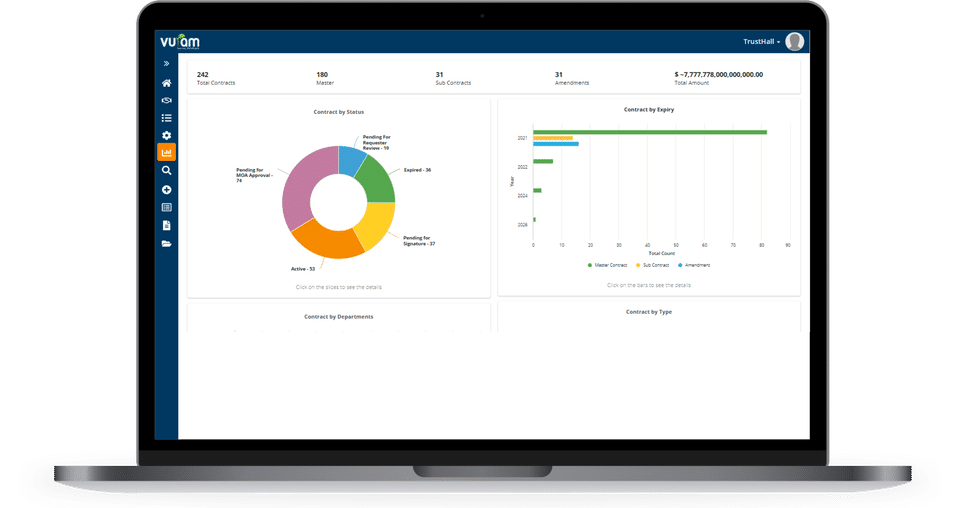The image size is (960, 508).
Task: Select the orange dashboard chart icon
Action: click(166, 152)
